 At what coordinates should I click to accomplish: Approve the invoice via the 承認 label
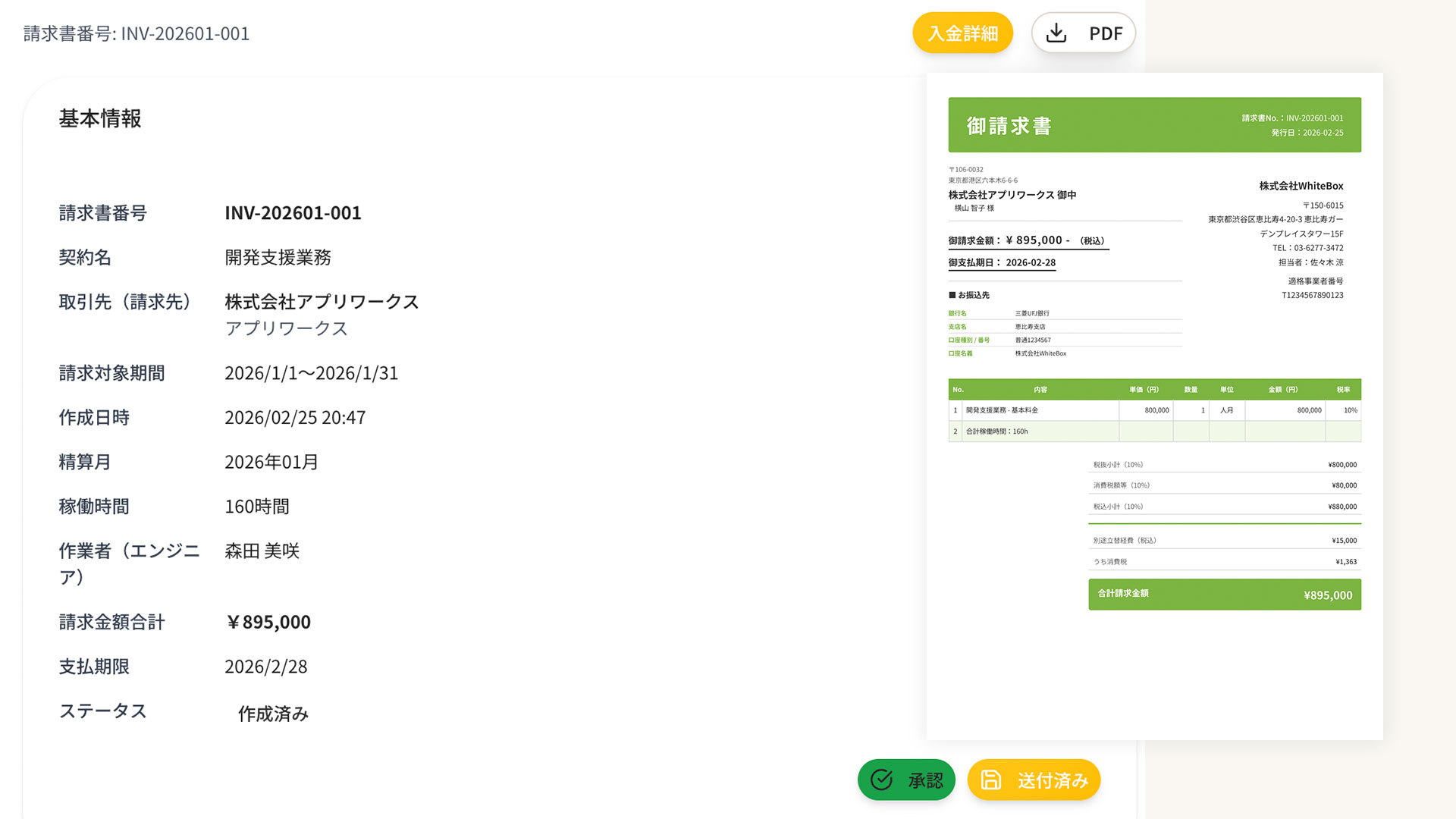point(925,780)
